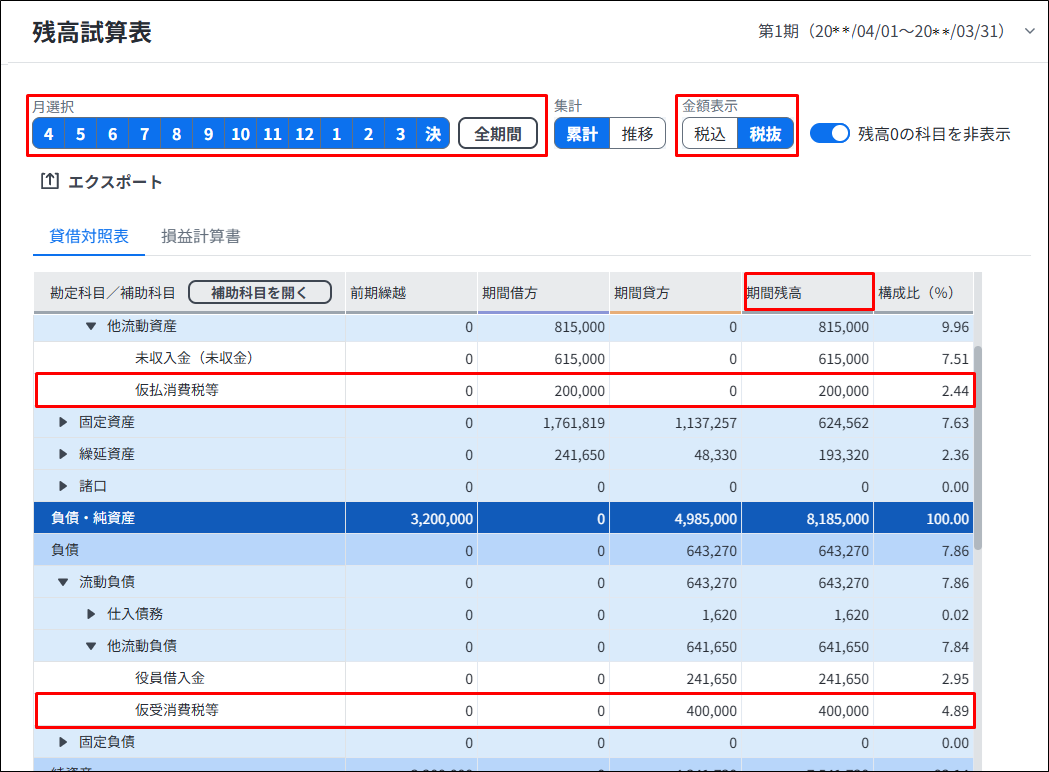Expand the 諸口 row
Image resolution: width=1049 pixels, height=772 pixels.
63,486
